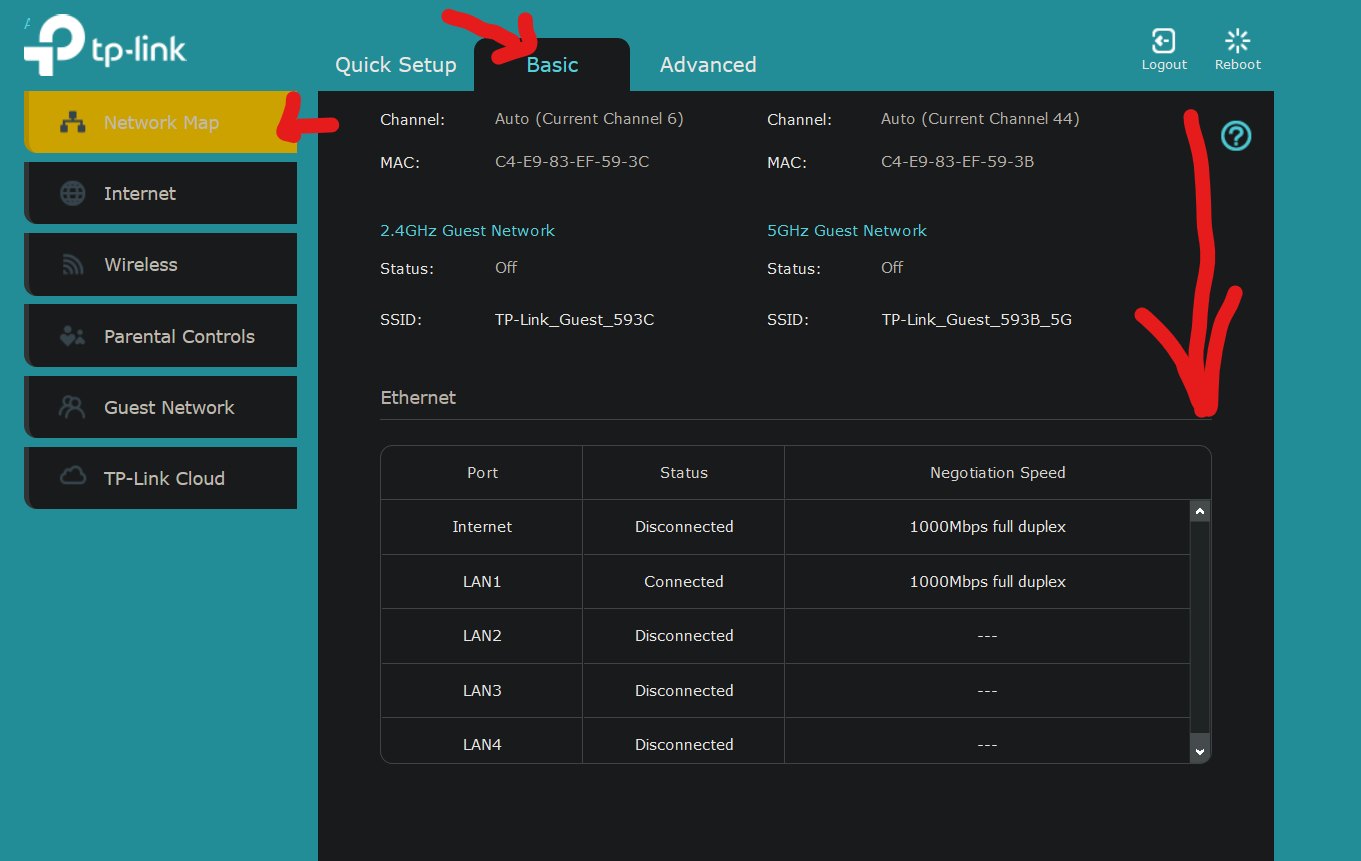The width and height of the screenshot is (1361, 861).
Task: Click SSID TP-Link_Guest_593B_5G
Action: tap(977, 320)
